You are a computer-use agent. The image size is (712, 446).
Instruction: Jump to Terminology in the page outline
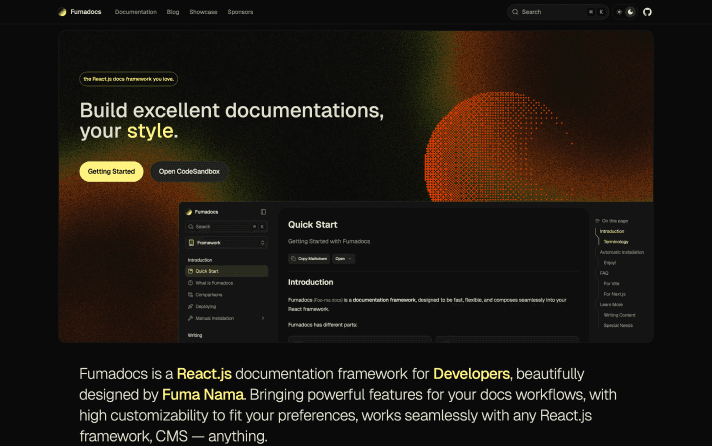(x=616, y=241)
